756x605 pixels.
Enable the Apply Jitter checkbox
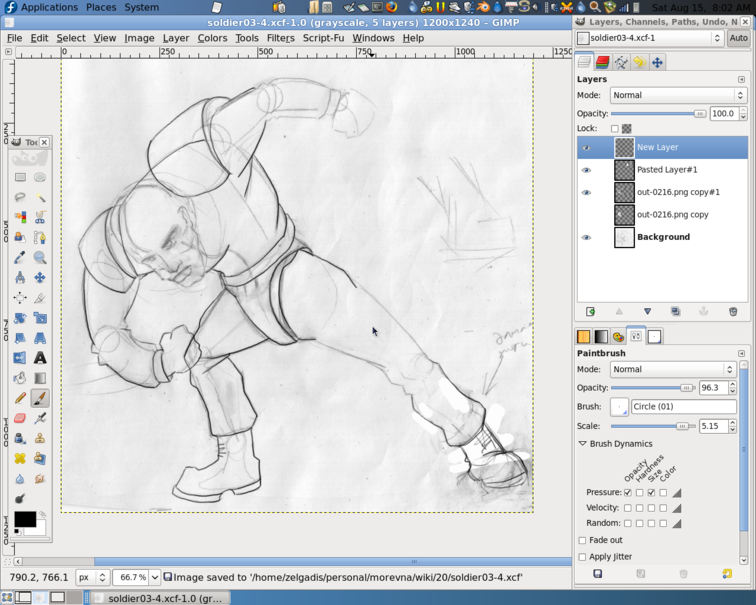(583, 557)
